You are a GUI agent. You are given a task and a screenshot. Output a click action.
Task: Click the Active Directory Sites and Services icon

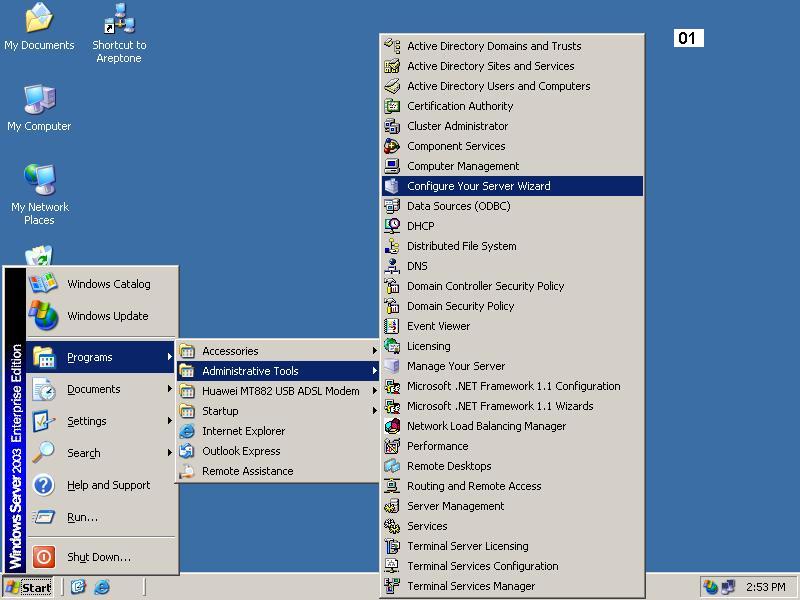(x=392, y=66)
